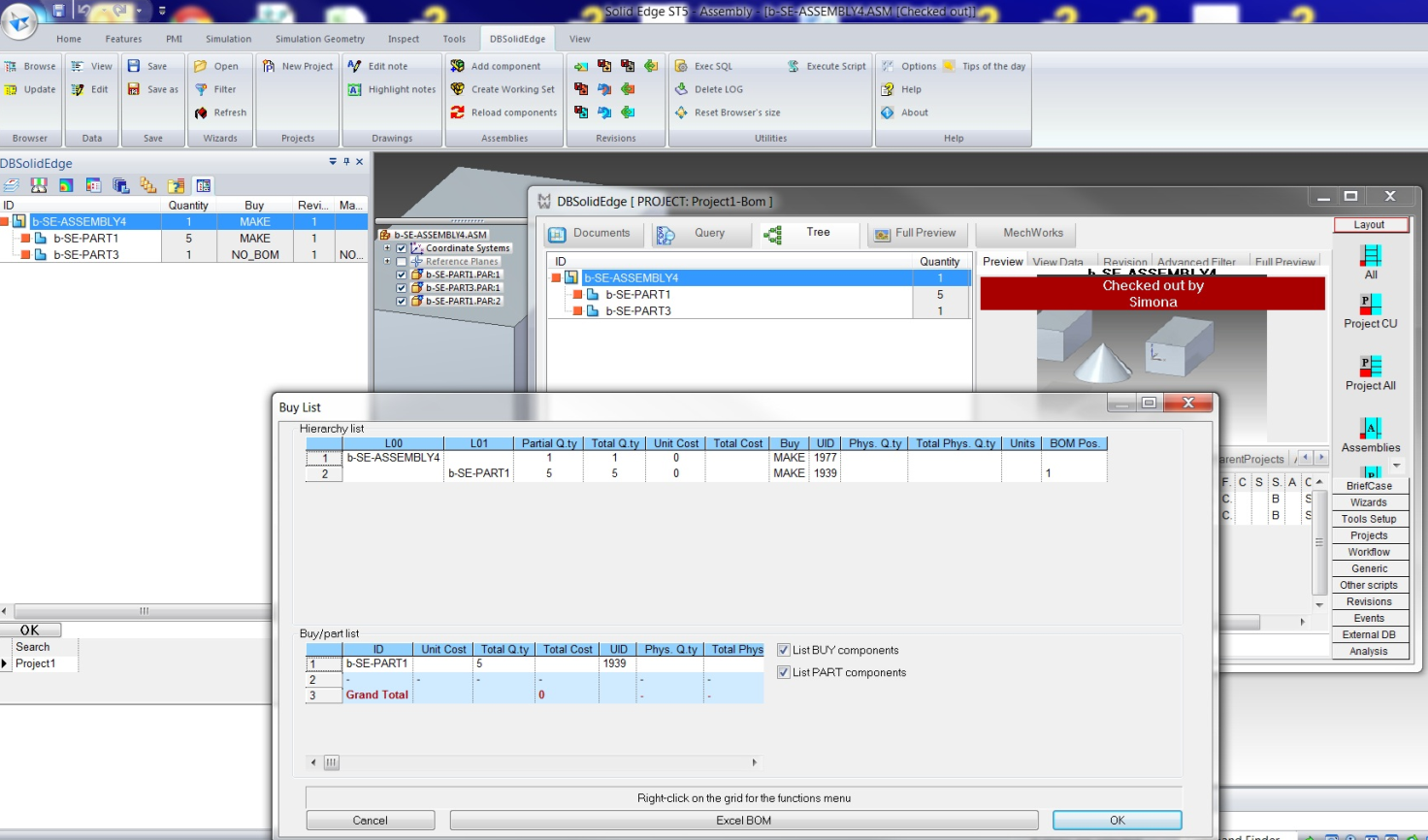The image size is (1428, 840).
Task: Advance tabs with right arrow near ParentProjects
Action: (1320, 458)
